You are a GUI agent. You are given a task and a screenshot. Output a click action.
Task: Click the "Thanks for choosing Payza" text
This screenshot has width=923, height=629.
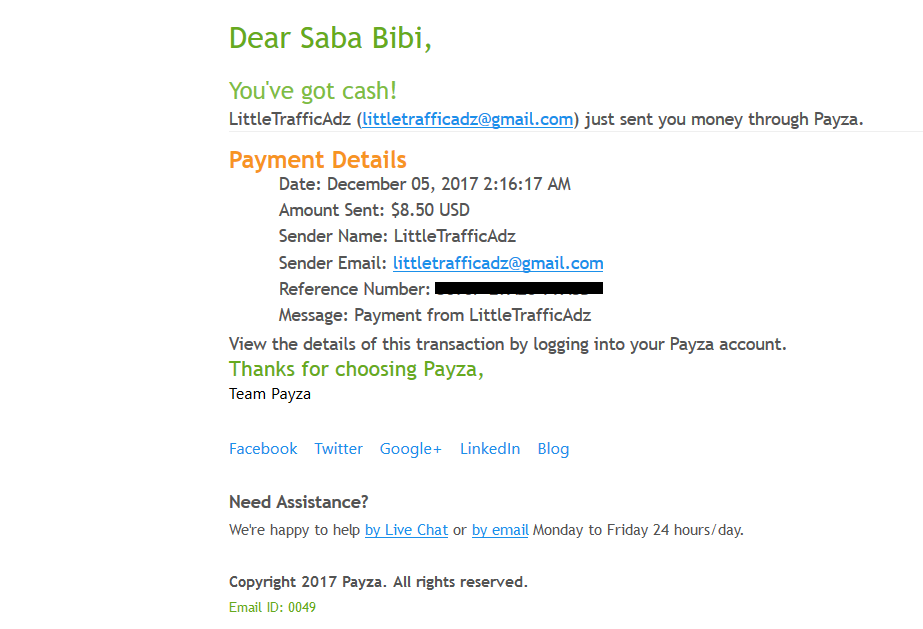pyautogui.click(x=356, y=369)
